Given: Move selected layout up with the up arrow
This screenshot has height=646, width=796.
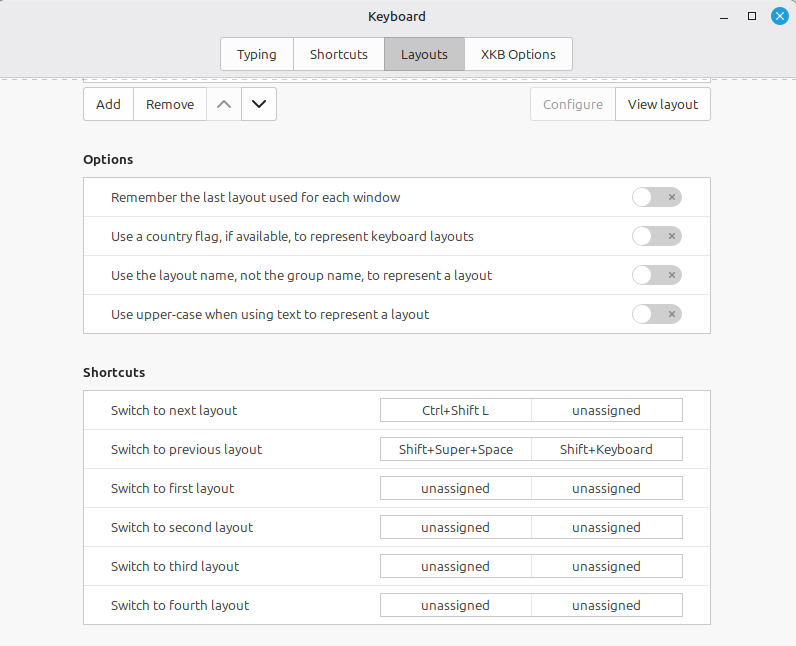Looking at the screenshot, I should 224,104.
